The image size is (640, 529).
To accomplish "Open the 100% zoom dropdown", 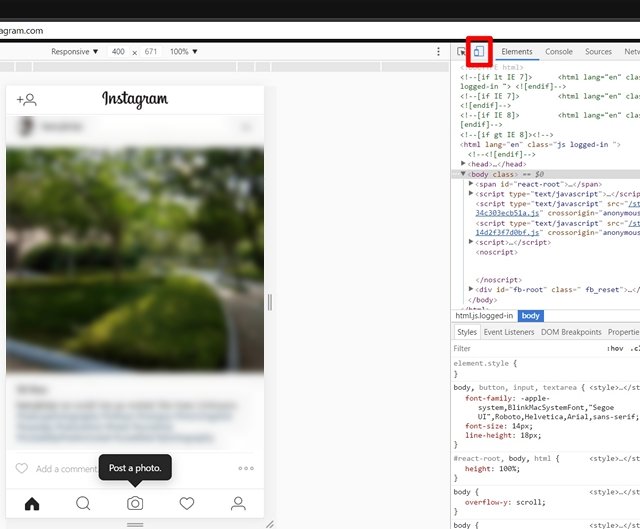I will [183, 51].
